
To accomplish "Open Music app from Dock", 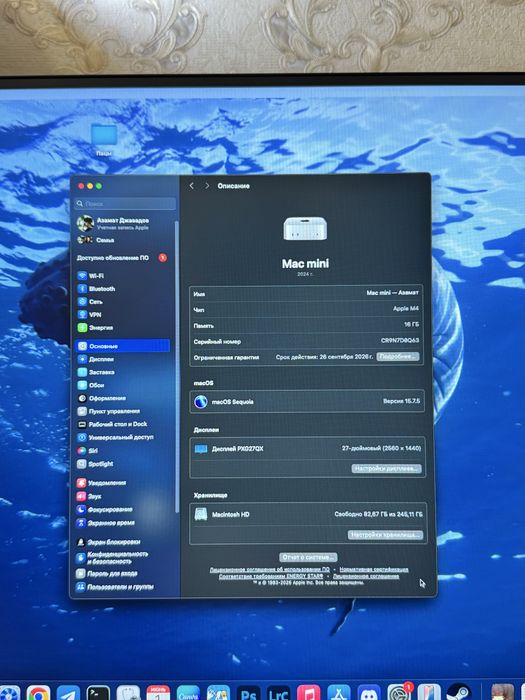I will point(308,693).
